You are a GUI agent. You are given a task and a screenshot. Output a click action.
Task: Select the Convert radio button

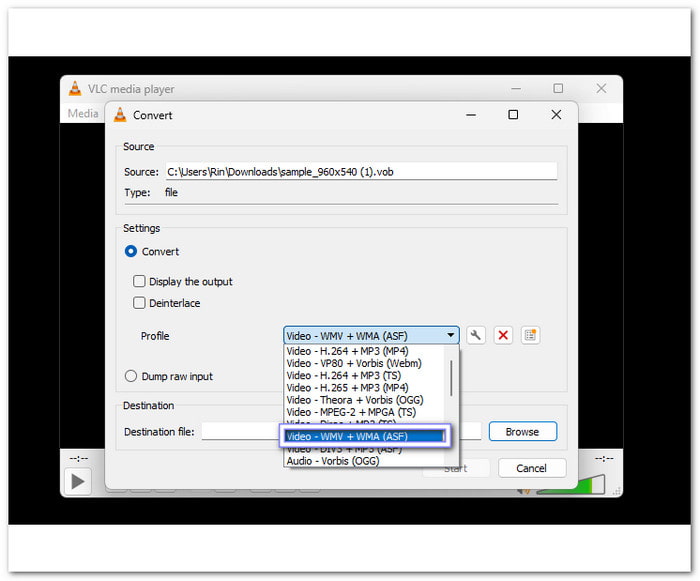coord(131,251)
